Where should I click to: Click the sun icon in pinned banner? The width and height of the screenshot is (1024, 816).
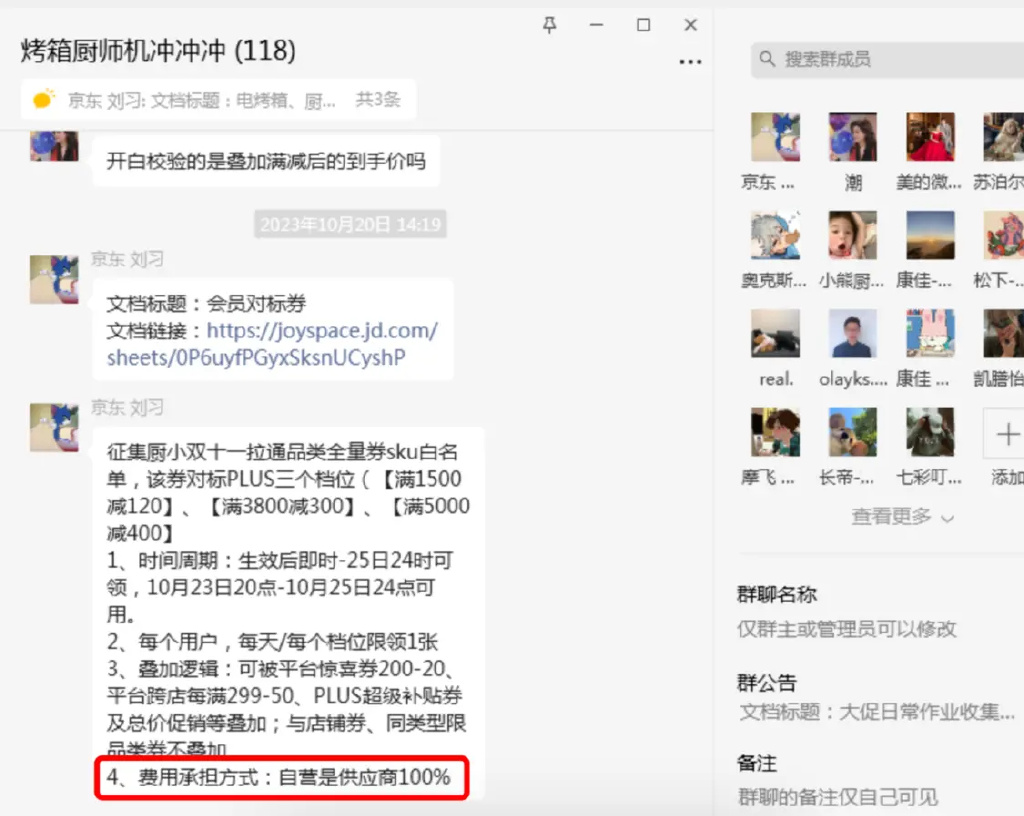(44, 99)
